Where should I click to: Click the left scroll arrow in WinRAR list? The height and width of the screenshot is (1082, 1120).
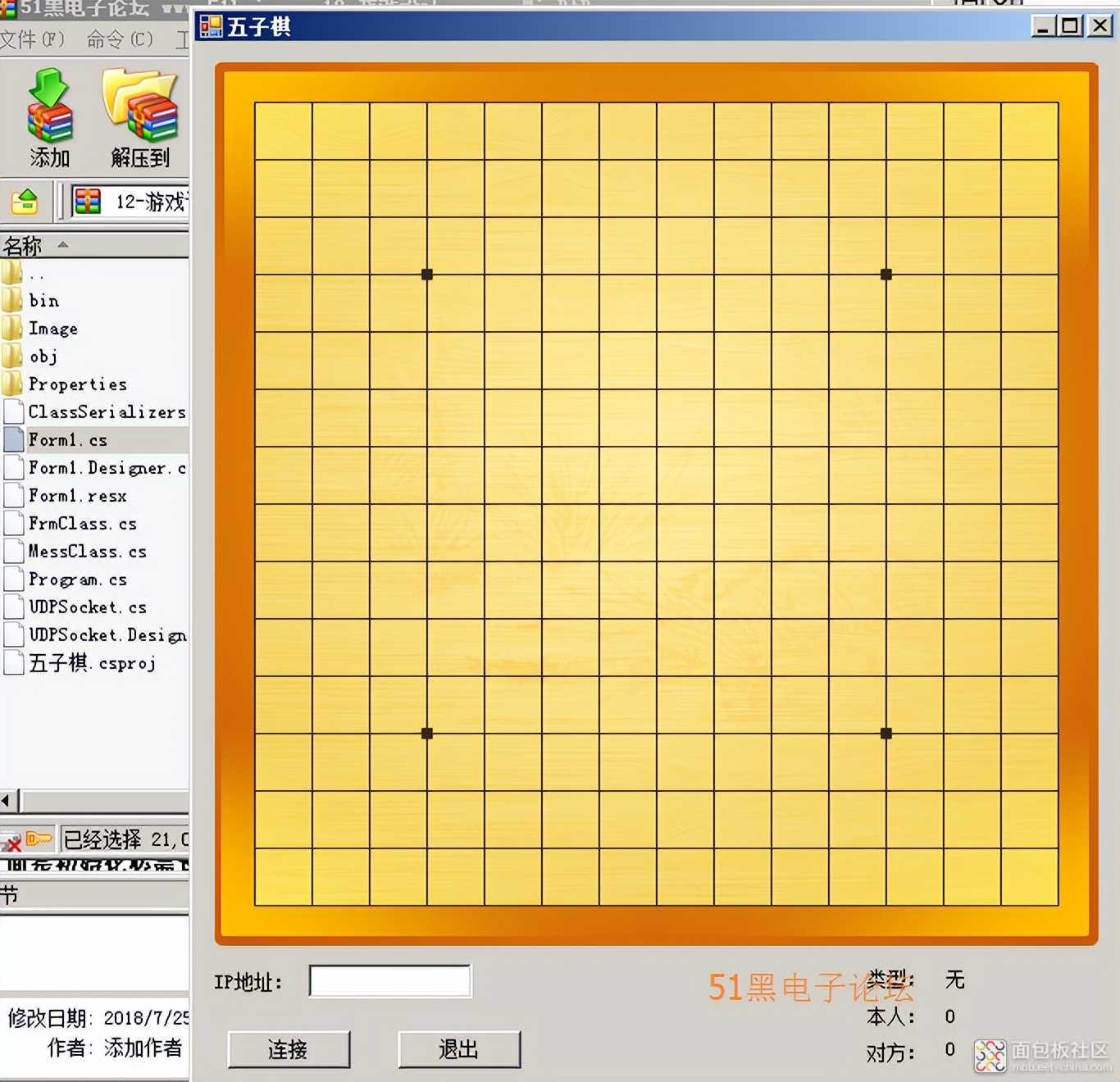[x=8, y=801]
